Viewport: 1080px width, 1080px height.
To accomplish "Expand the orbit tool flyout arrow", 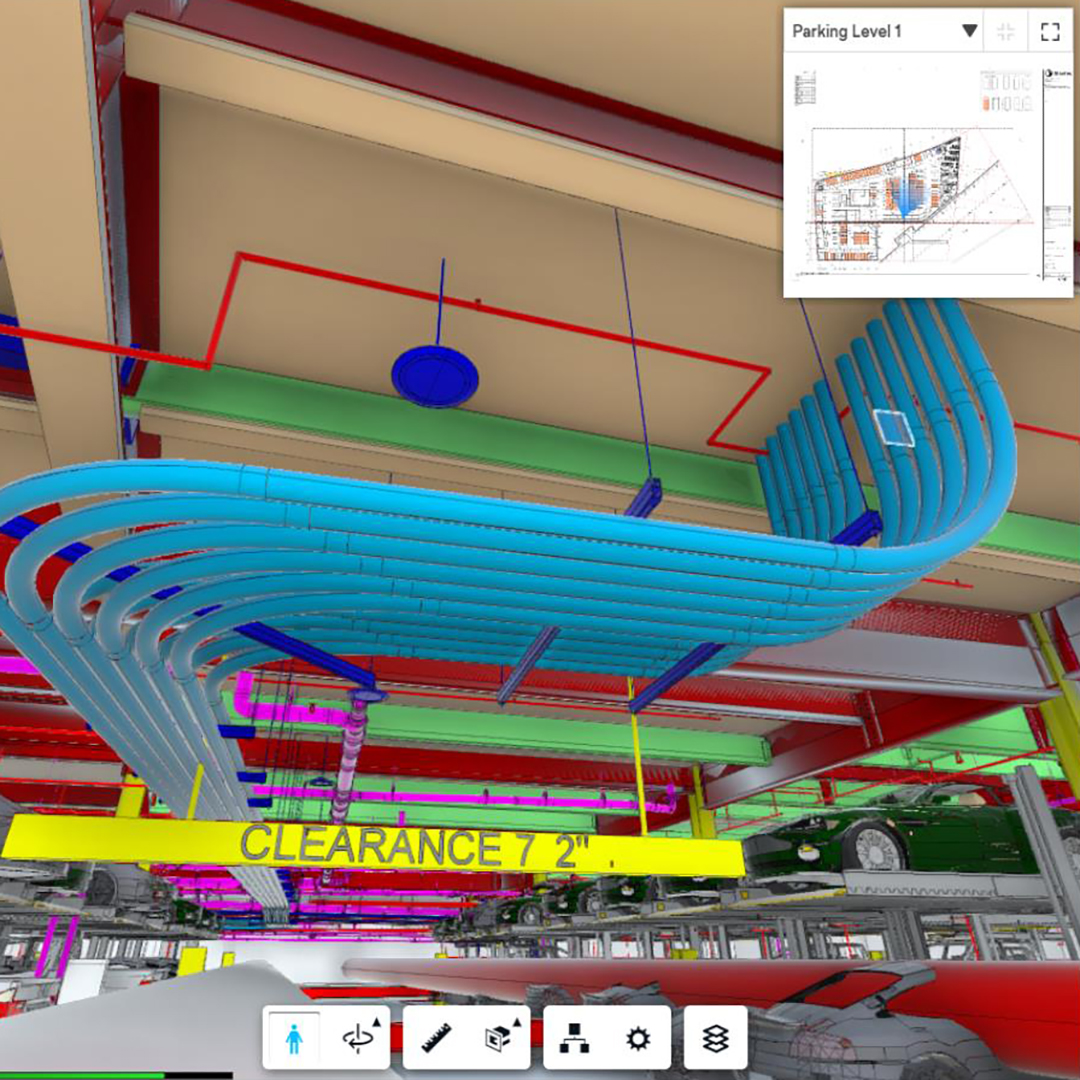I will click(x=376, y=1021).
